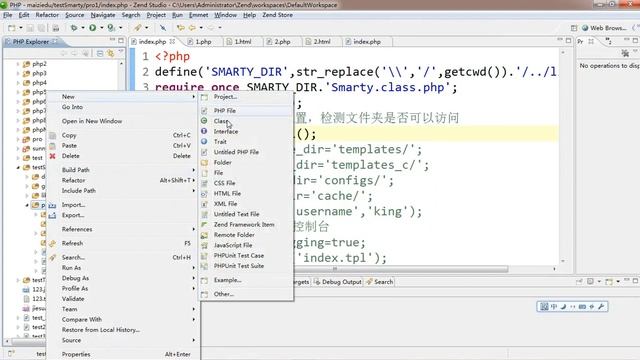Select Folder in New submenu

[x=246, y=162]
